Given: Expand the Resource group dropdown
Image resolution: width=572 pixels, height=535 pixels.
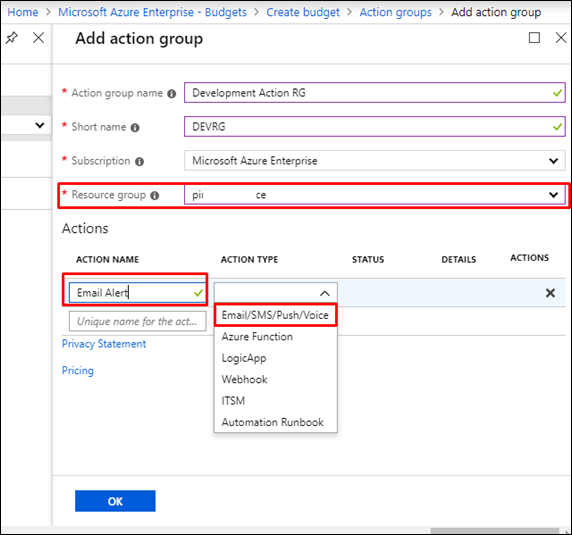Looking at the screenshot, I should 375,195.
